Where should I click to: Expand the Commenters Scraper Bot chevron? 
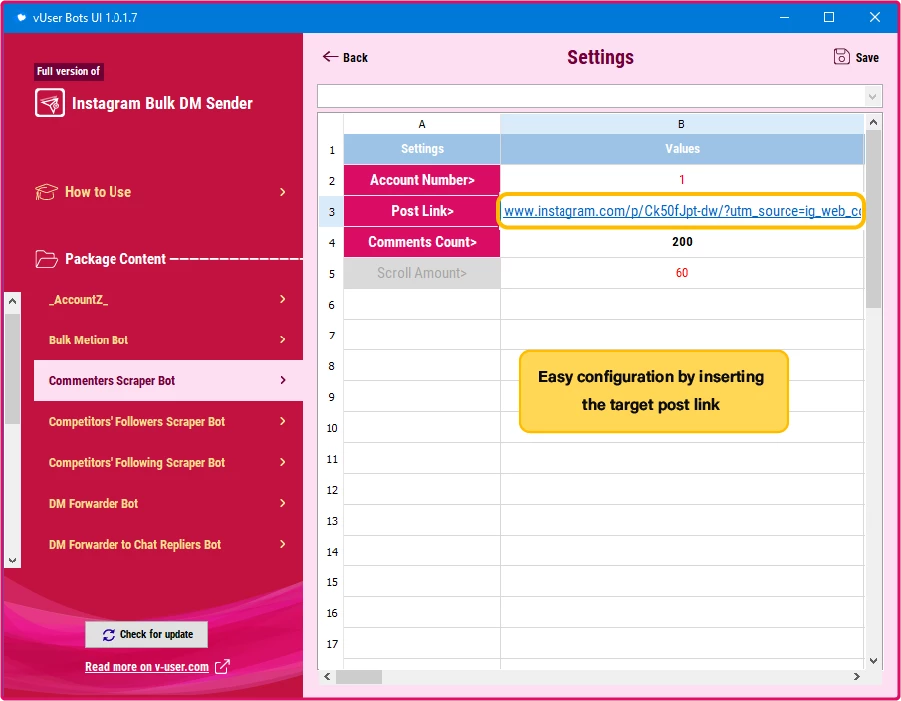tap(282, 380)
